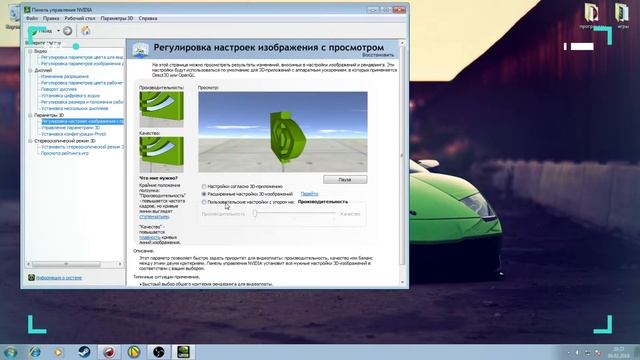
Task: Click the yellow-green round taskbar icon
Action: tap(134, 351)
